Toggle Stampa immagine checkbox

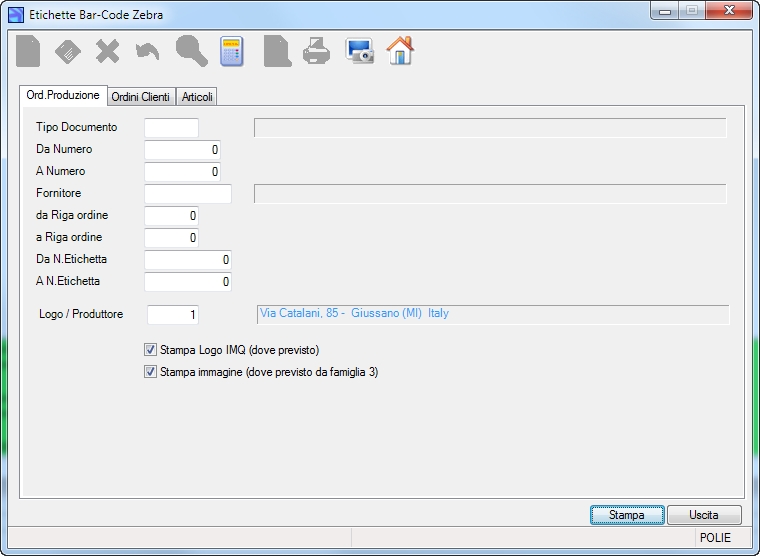pyautogui.click(x=150, y=372)
